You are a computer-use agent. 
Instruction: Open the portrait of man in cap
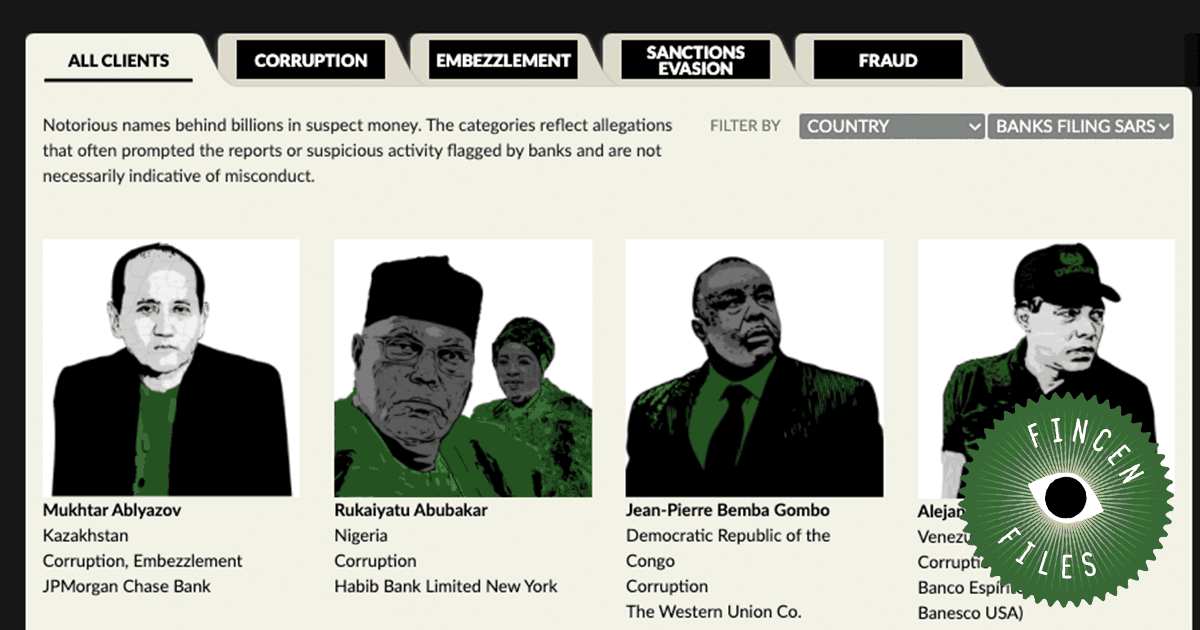click(1045, 368)
